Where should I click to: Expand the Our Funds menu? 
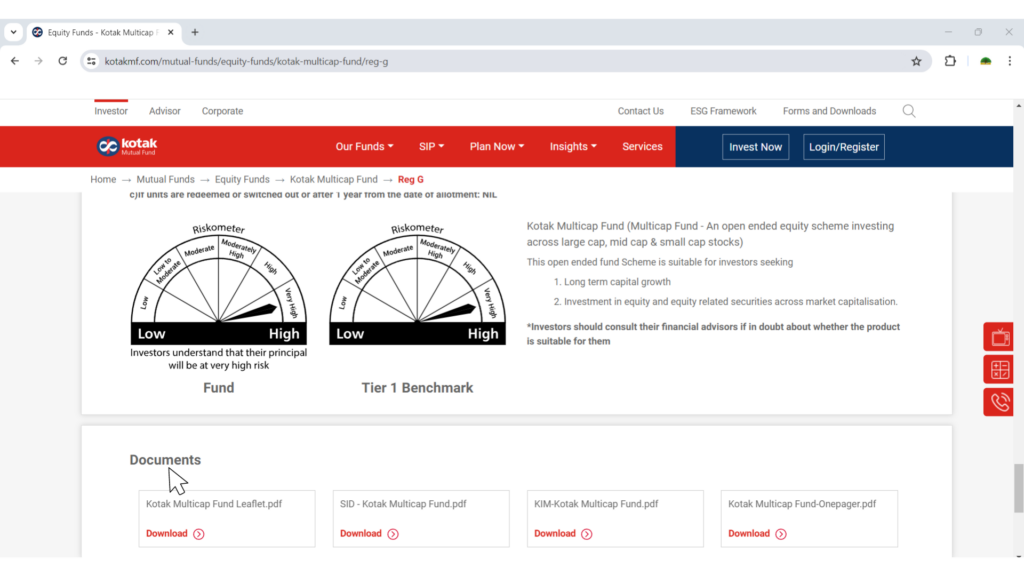coord(364,146)
